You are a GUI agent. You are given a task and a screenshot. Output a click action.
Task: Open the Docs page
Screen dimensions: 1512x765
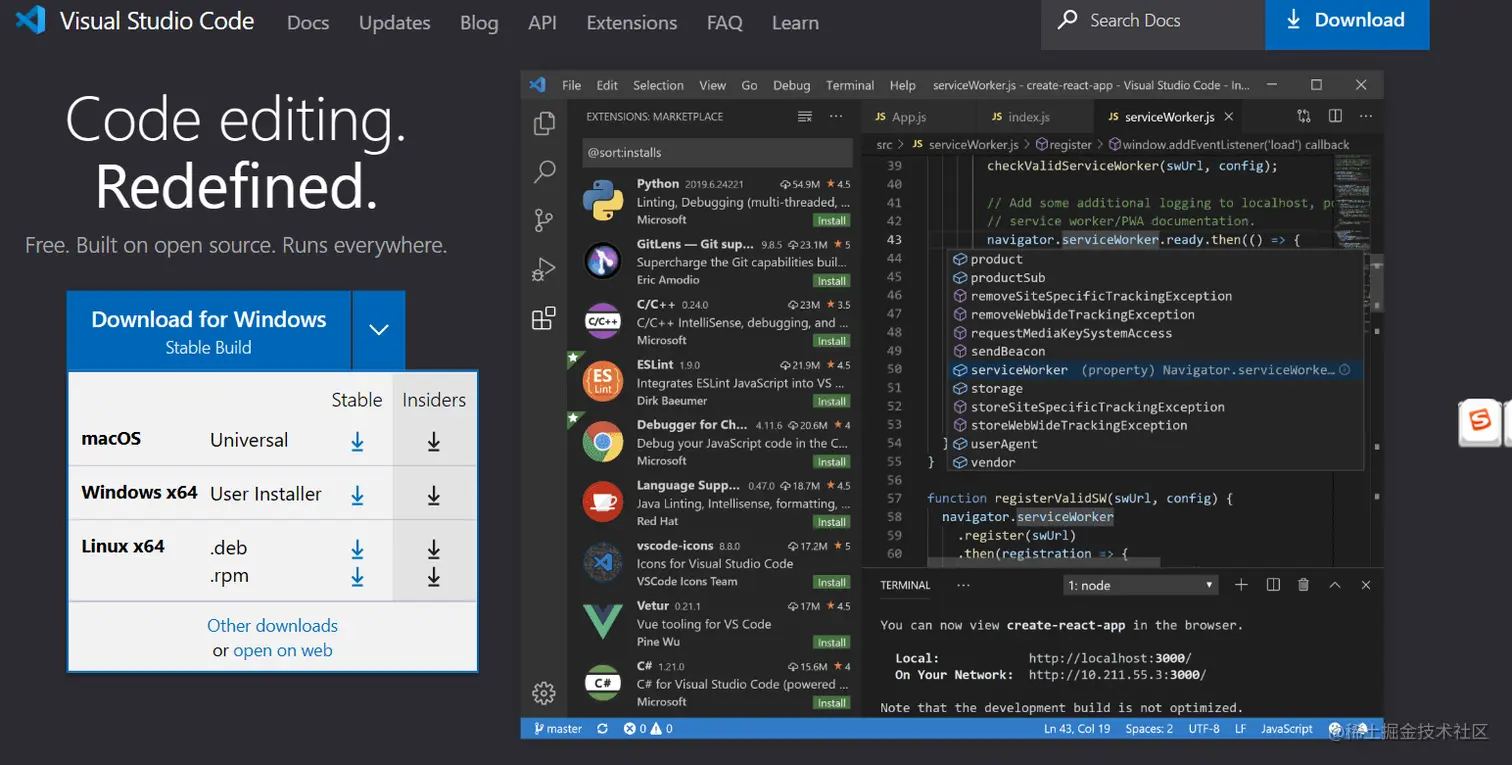coord(308,23)
